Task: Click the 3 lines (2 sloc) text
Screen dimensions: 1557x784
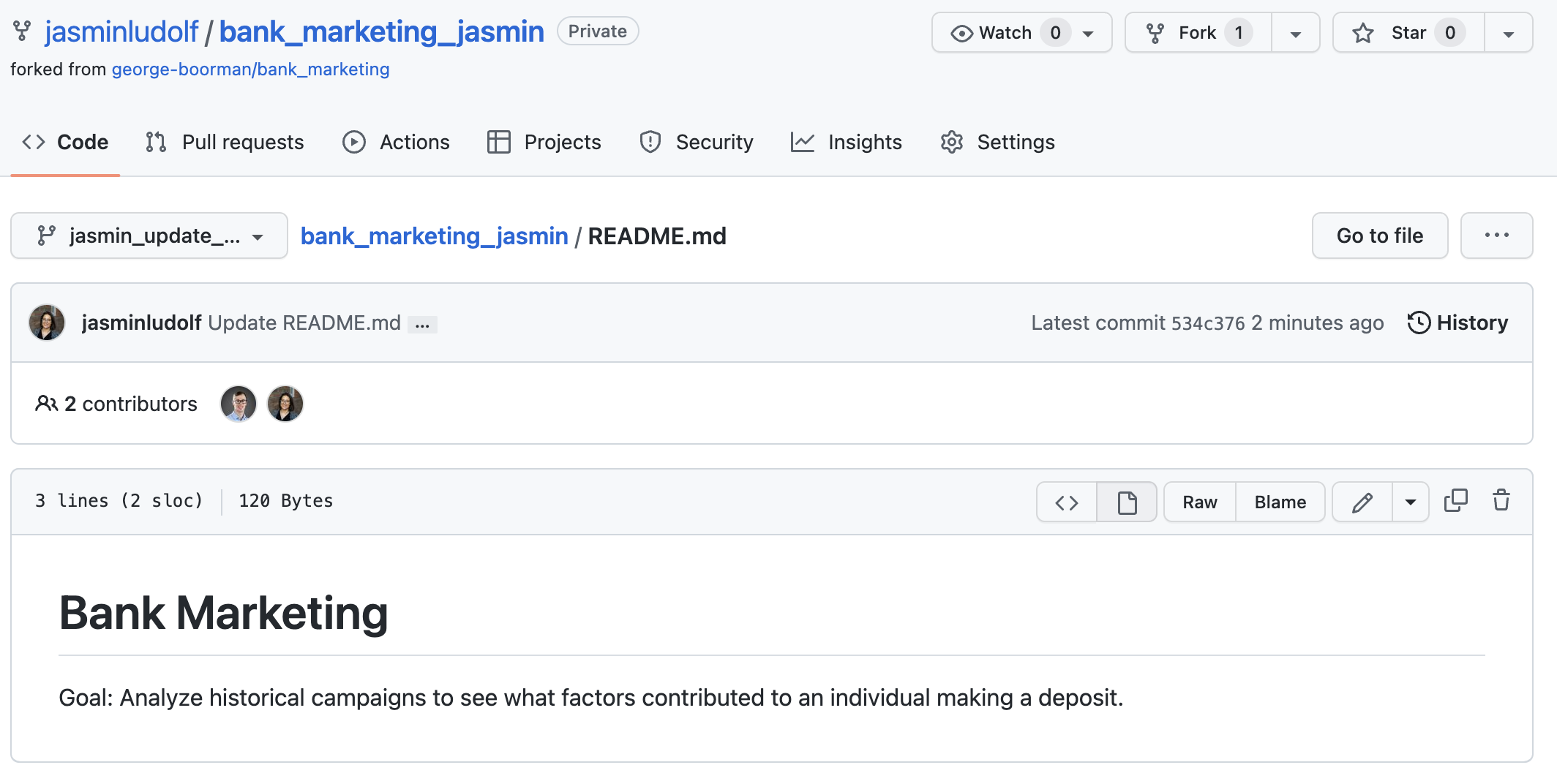Action: coord(119,501)
